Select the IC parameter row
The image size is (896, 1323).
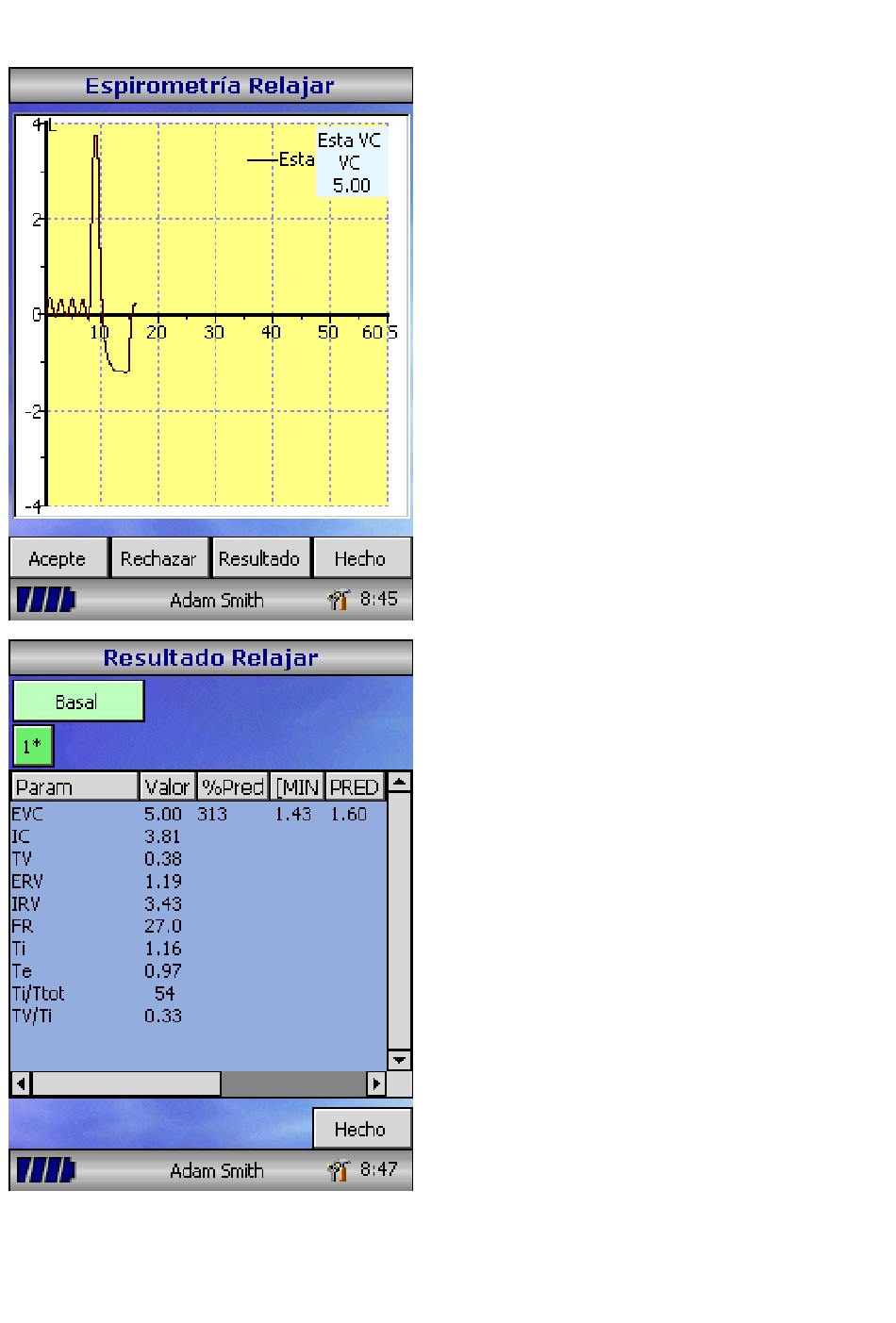click(x=198, y=836)
